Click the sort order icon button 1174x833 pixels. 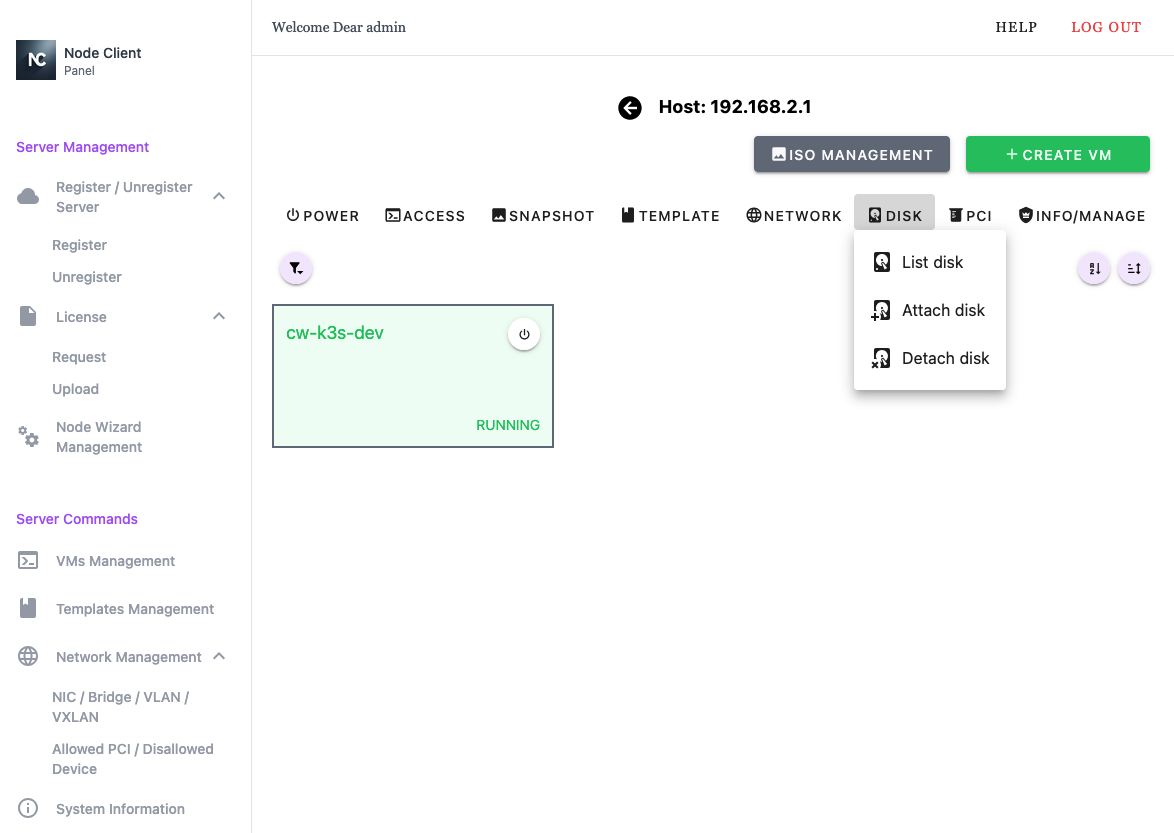pos(1094,268)
